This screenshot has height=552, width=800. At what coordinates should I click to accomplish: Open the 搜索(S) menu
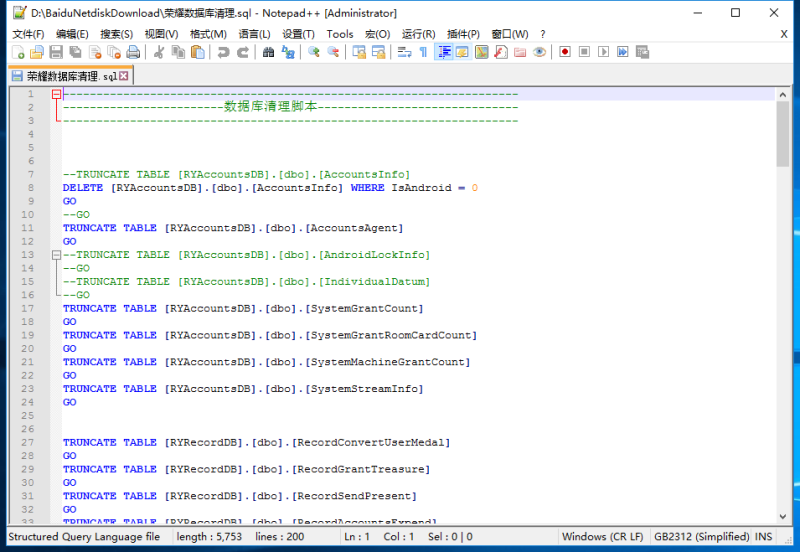pyautogui.click(x=116, y=34)
